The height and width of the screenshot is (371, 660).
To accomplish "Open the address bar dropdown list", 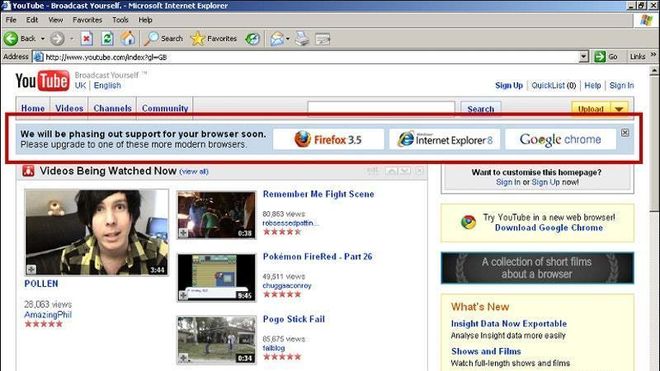I will coord(583,56).
